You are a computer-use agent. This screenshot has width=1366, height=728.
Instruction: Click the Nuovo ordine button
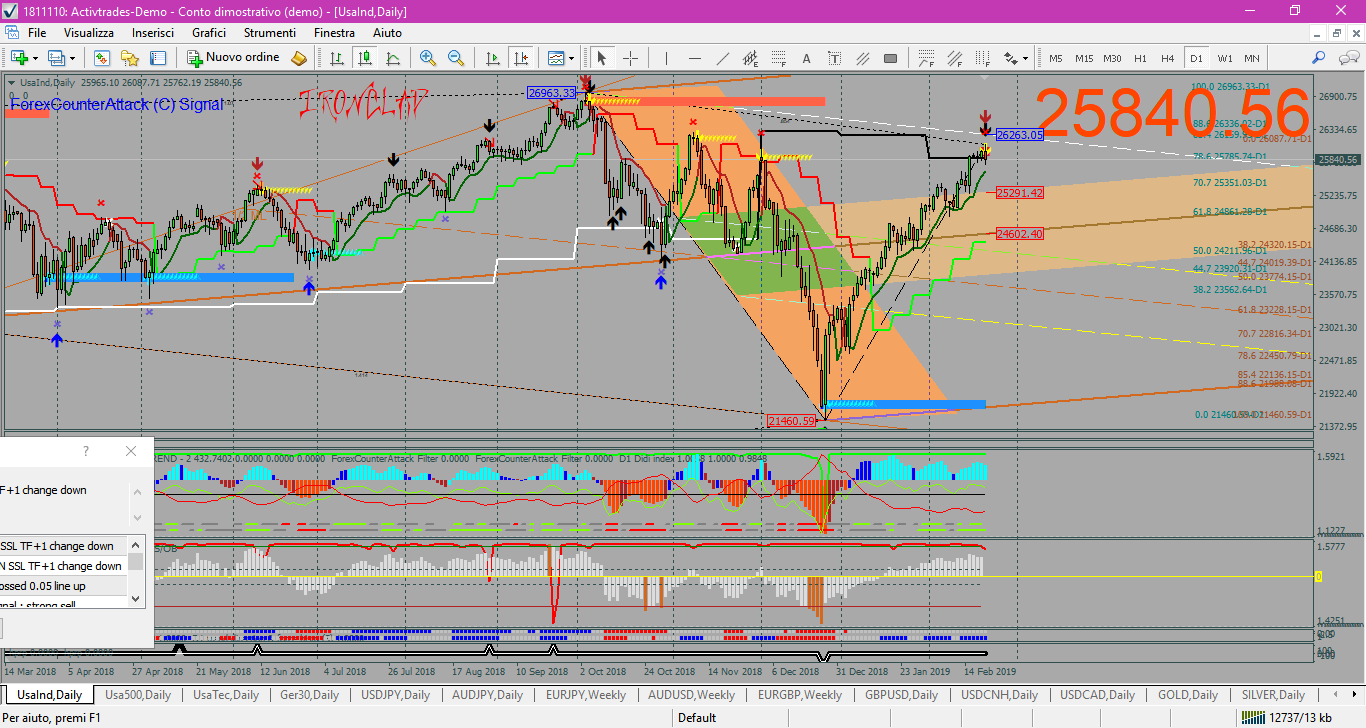click(x=234, y=58)
